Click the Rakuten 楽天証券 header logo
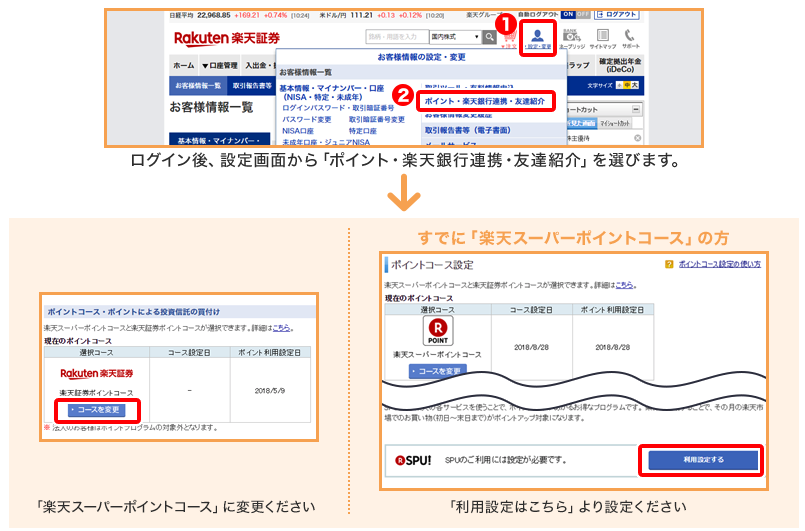 tap(226, 38)
